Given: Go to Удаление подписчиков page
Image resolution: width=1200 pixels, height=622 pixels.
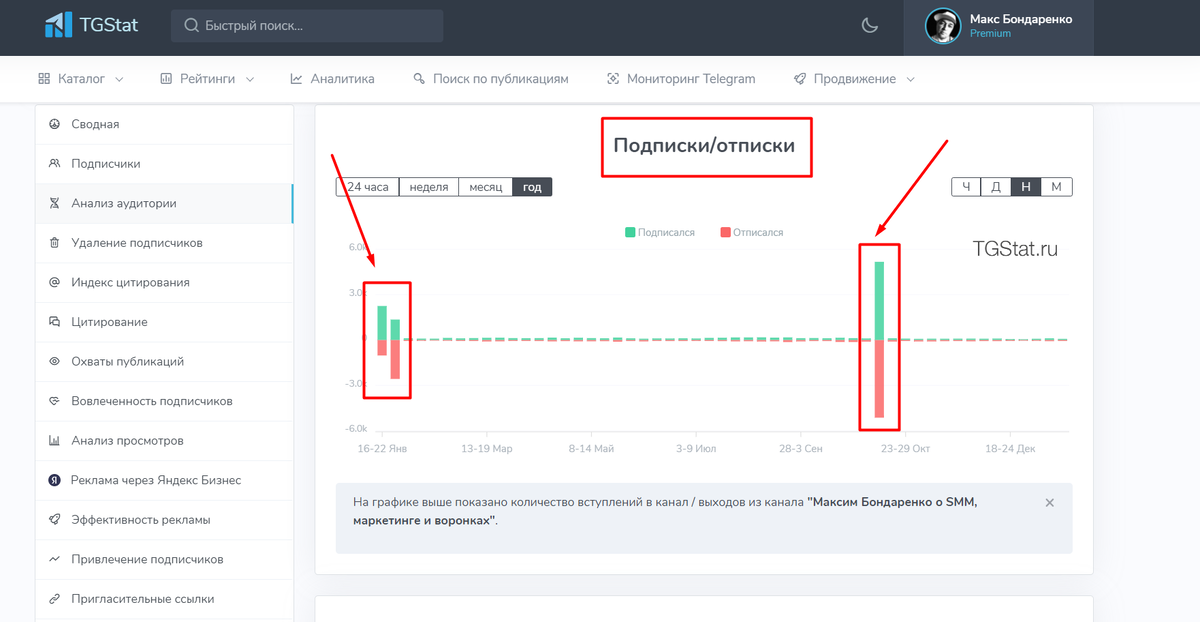Looking at the screenshot, I should click(164, 243).
